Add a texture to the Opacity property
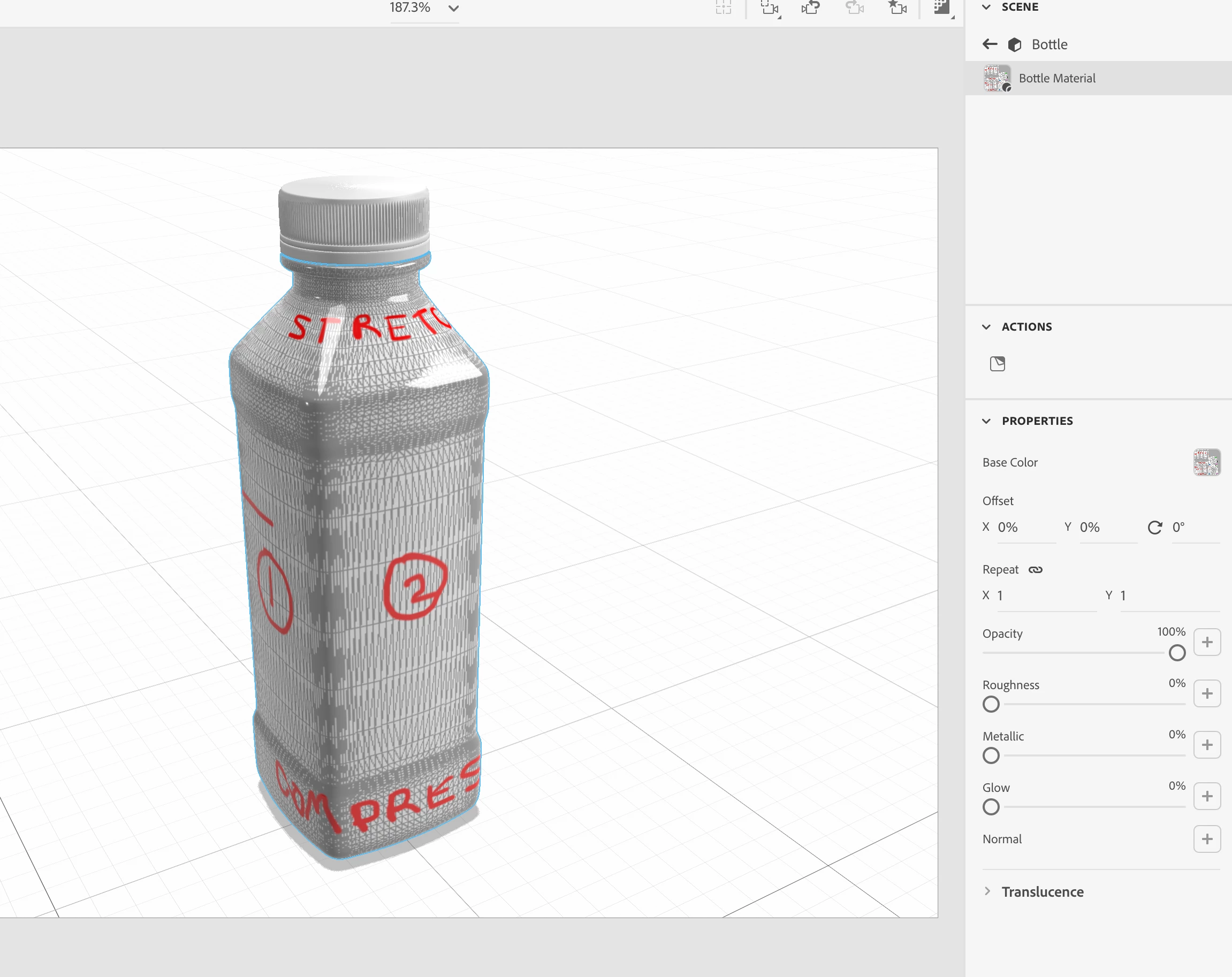This screenshot has width=1232, height=977. click(x=1206, y=642)
